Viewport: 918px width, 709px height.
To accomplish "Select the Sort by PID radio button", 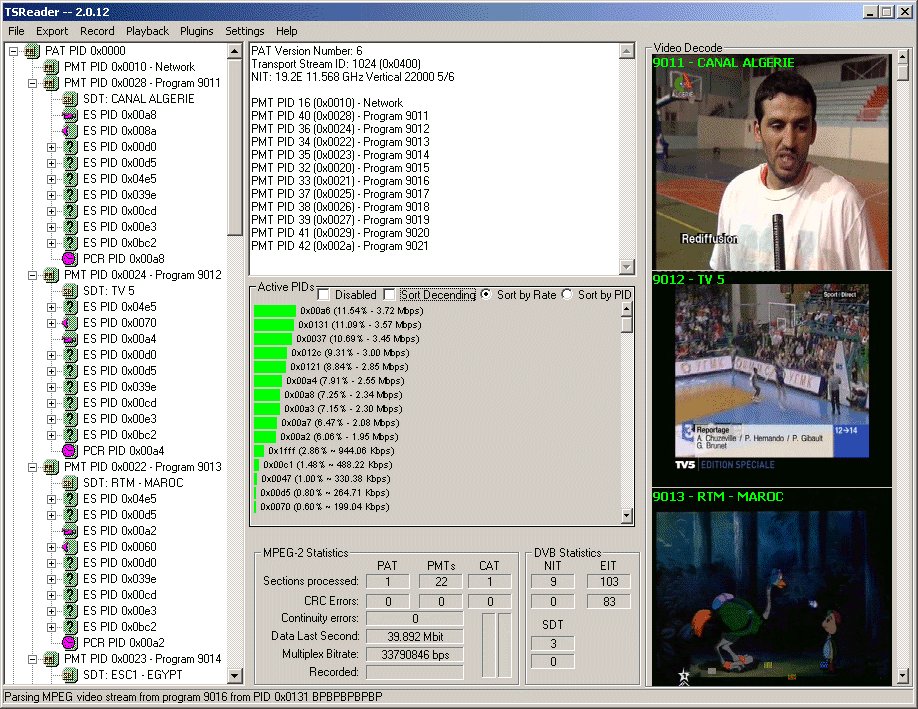I will (567, 294).
